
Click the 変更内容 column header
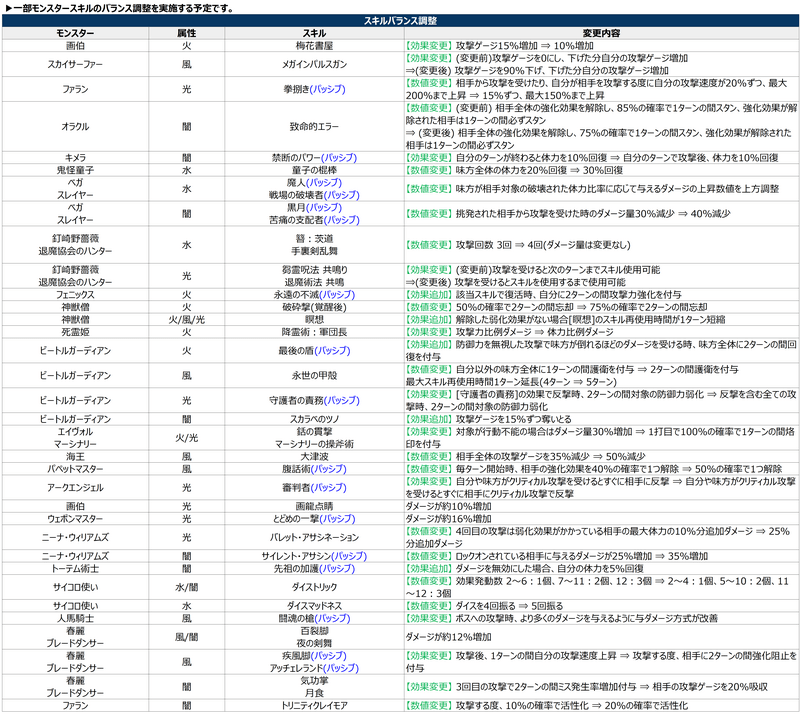coord(600,33)
